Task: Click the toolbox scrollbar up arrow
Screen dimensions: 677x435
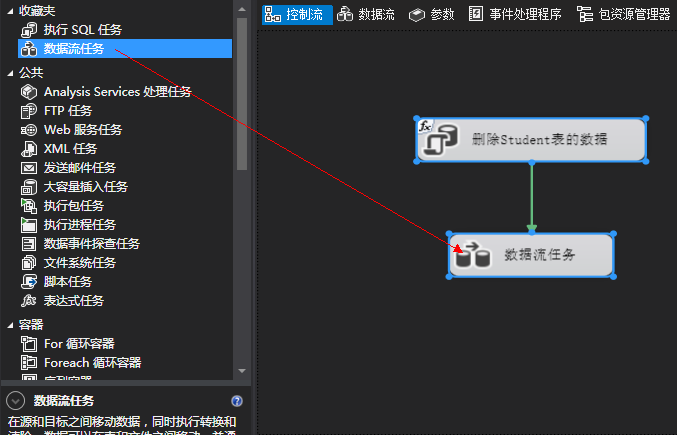Action: point(242,9)
